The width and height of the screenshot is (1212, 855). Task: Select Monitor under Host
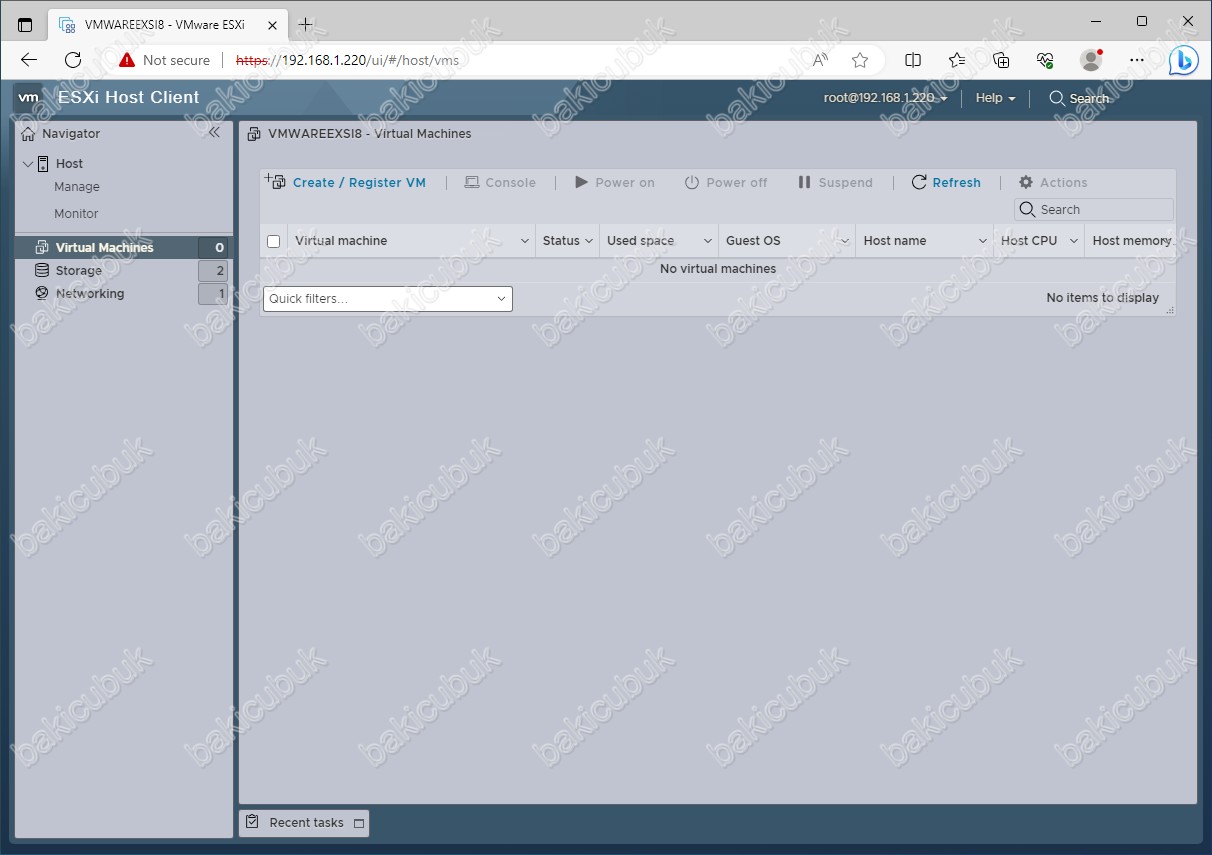tap(76, 213)
